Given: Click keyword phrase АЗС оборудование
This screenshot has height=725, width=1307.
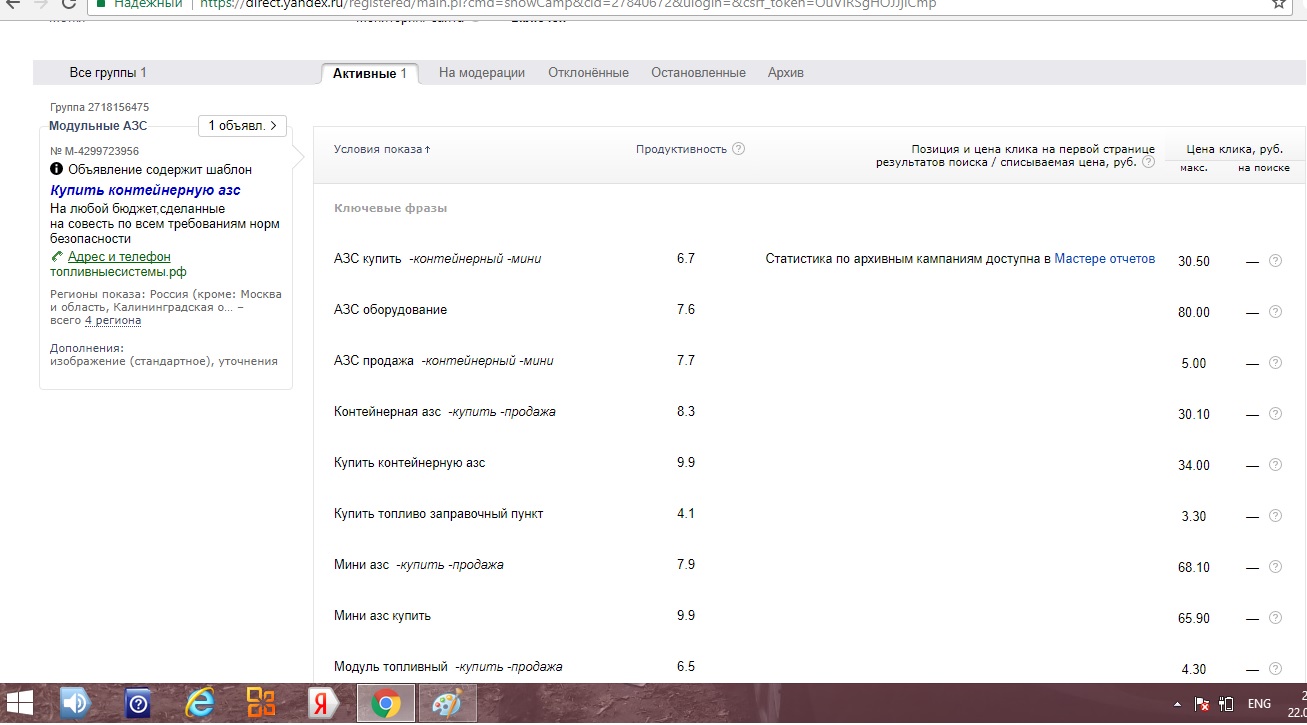Looking at the screenshot, I should pyautogui.click(x=390, y=310).
